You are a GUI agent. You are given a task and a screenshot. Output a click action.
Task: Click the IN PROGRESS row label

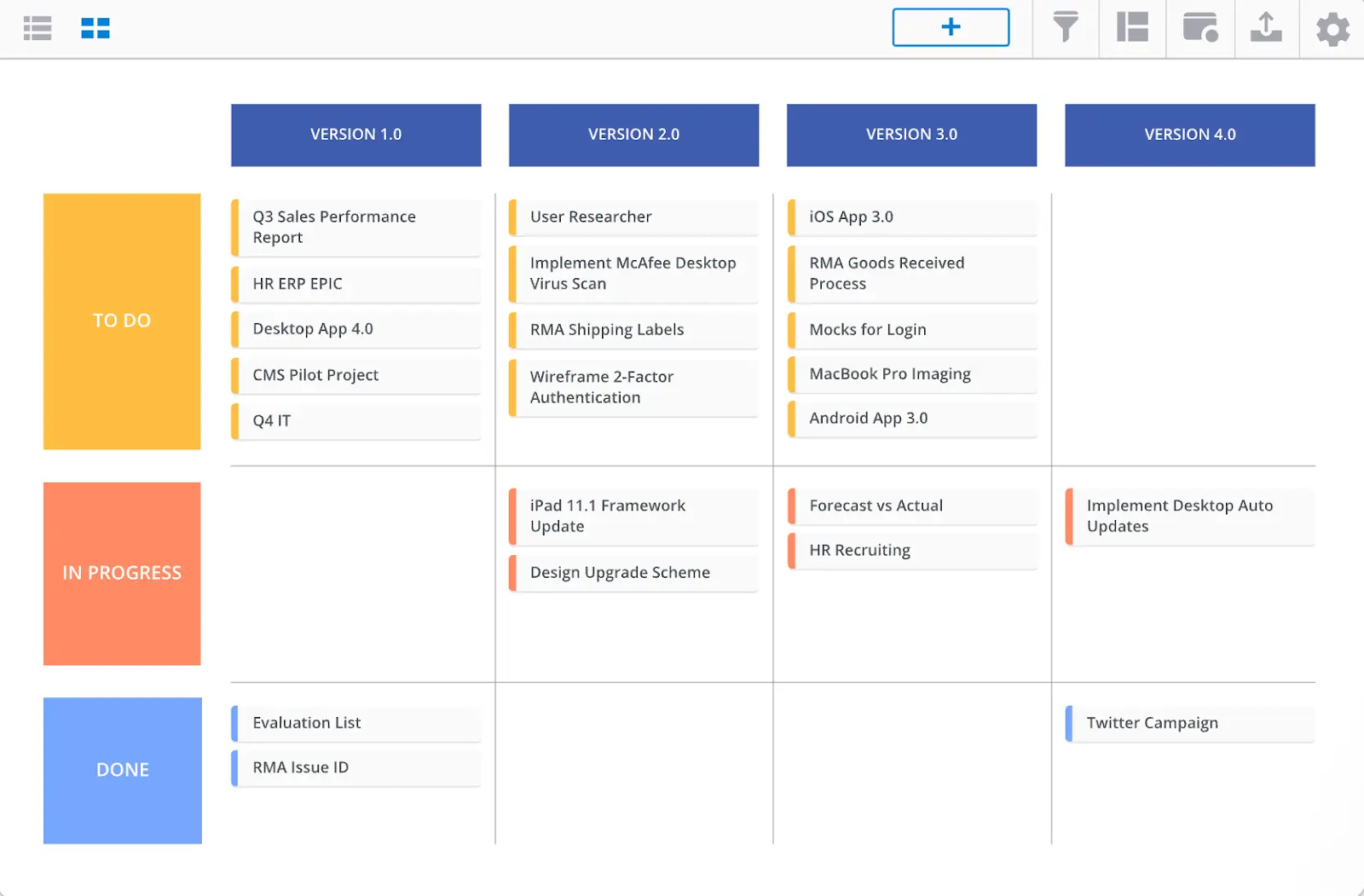click(x=122, y=573)
